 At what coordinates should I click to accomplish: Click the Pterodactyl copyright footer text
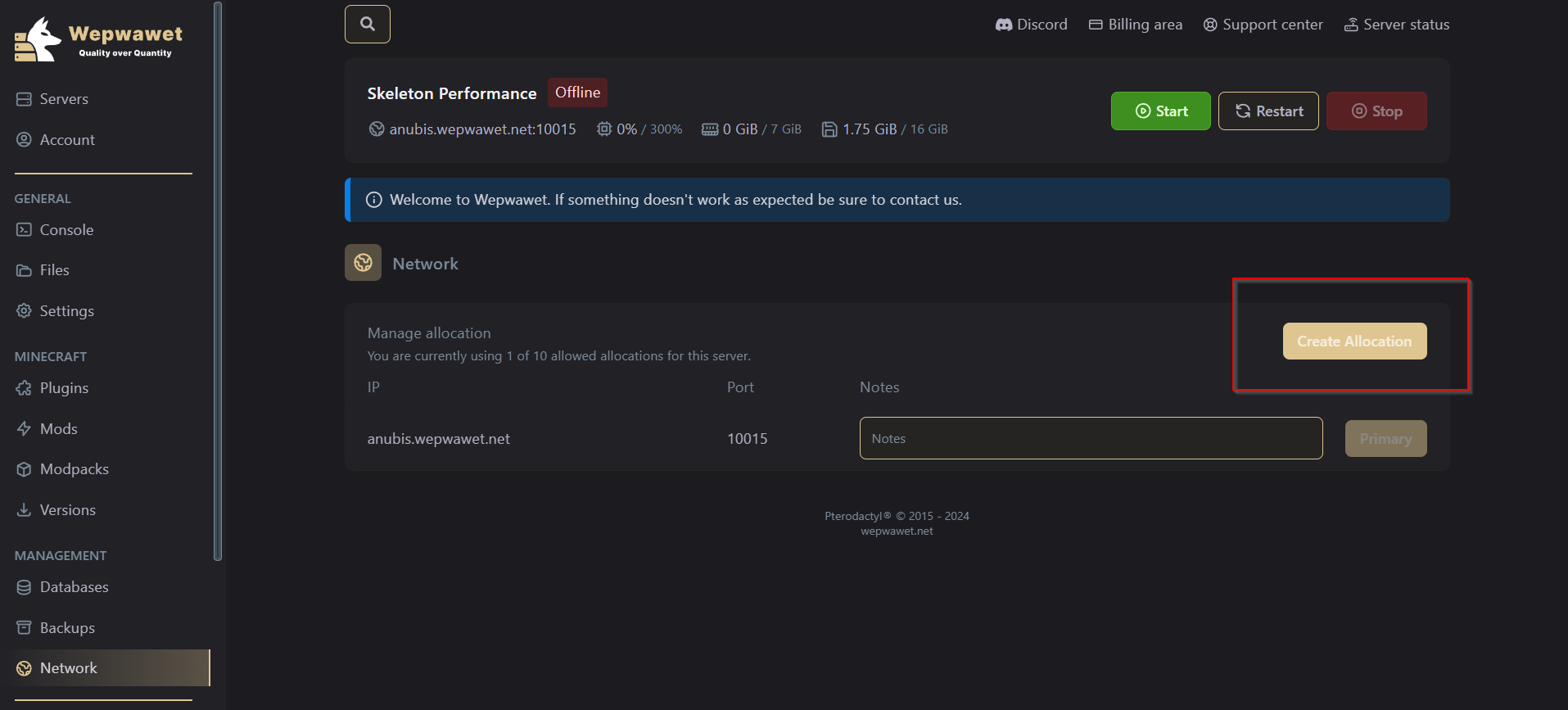(897, 516)
